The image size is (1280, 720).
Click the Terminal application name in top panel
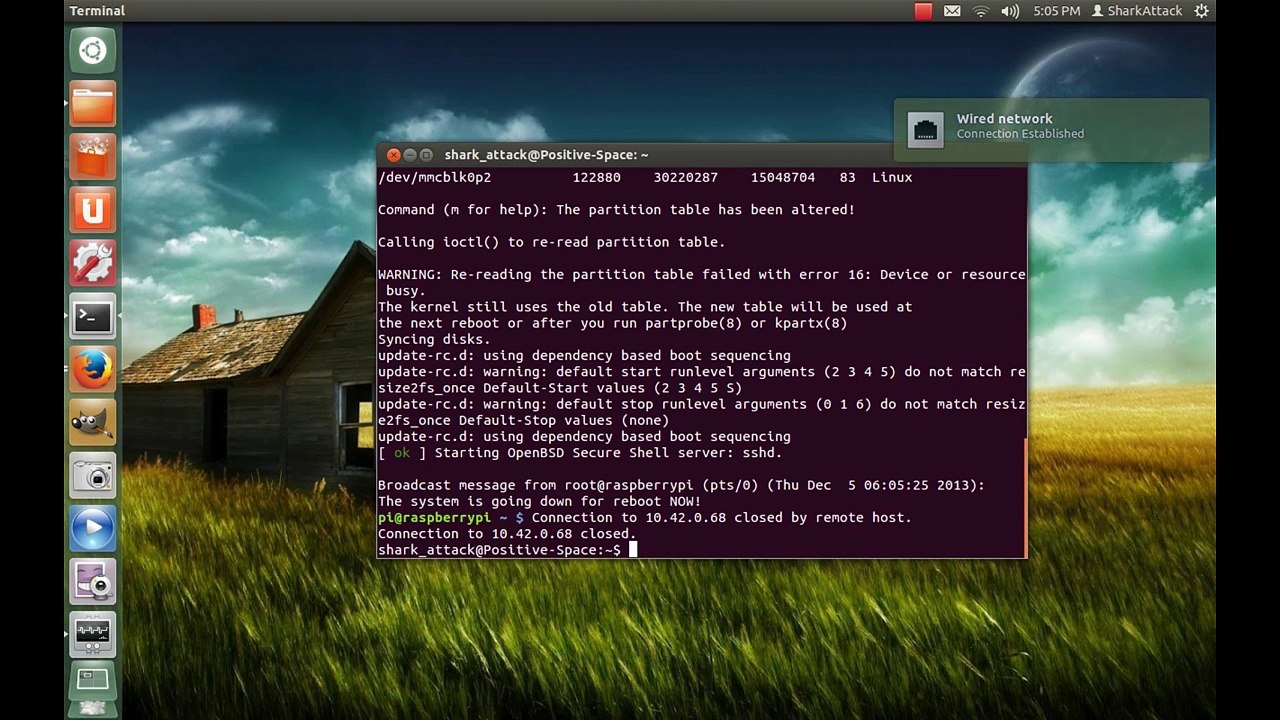[x=97, y=11]
